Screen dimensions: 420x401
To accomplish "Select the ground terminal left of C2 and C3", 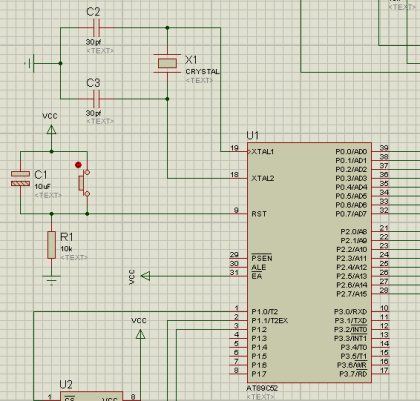I will click(30, 63).
